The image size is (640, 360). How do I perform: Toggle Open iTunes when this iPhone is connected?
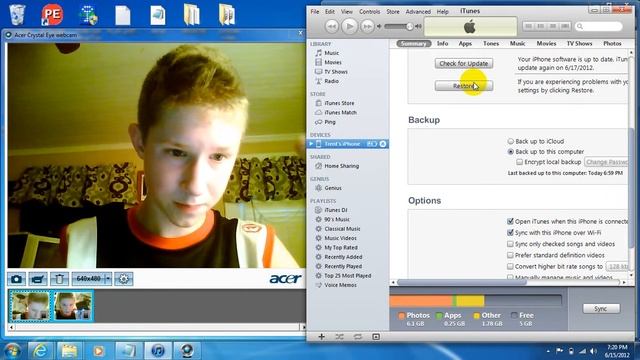point(510,222)
